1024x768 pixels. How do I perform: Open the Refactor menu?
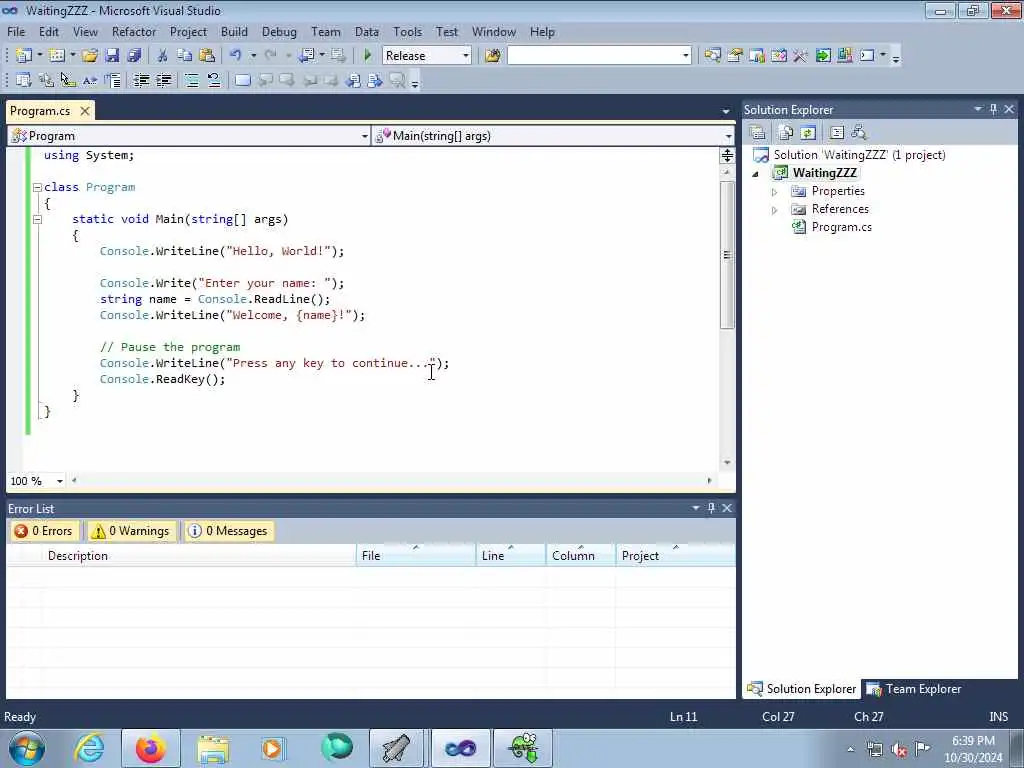(x=134, y=31)
